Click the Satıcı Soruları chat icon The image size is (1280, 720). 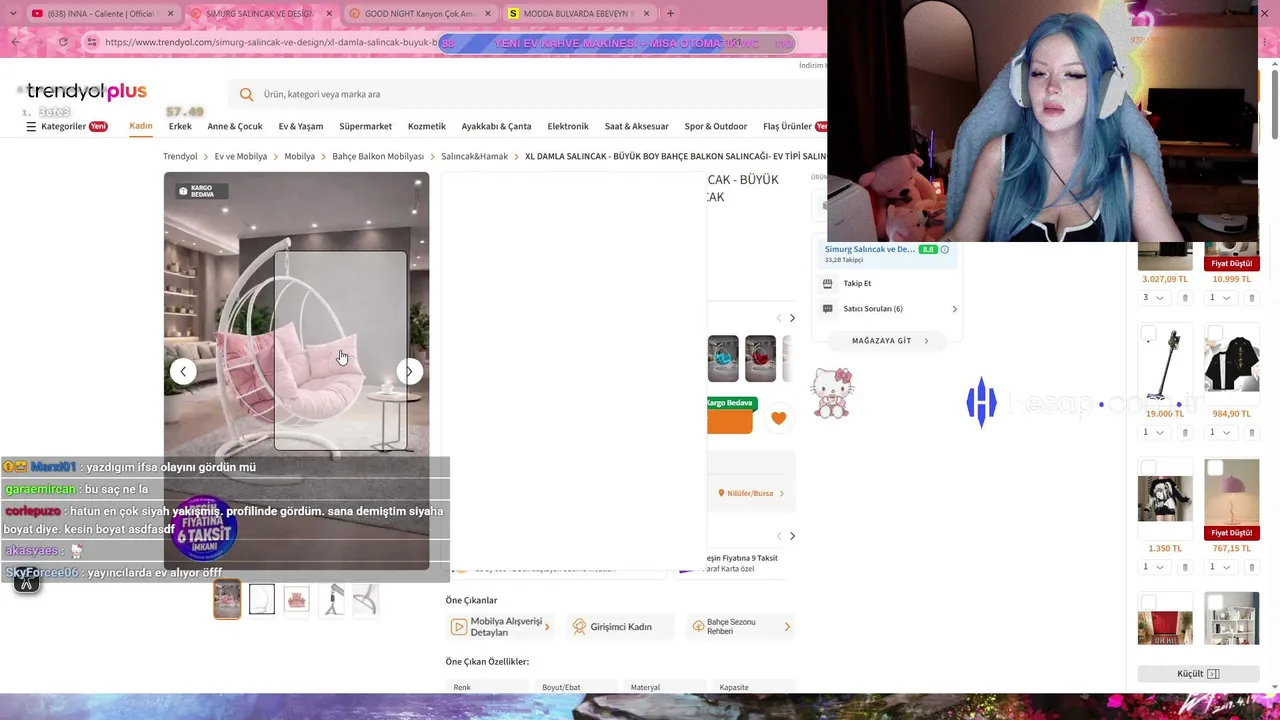(827, 309)
